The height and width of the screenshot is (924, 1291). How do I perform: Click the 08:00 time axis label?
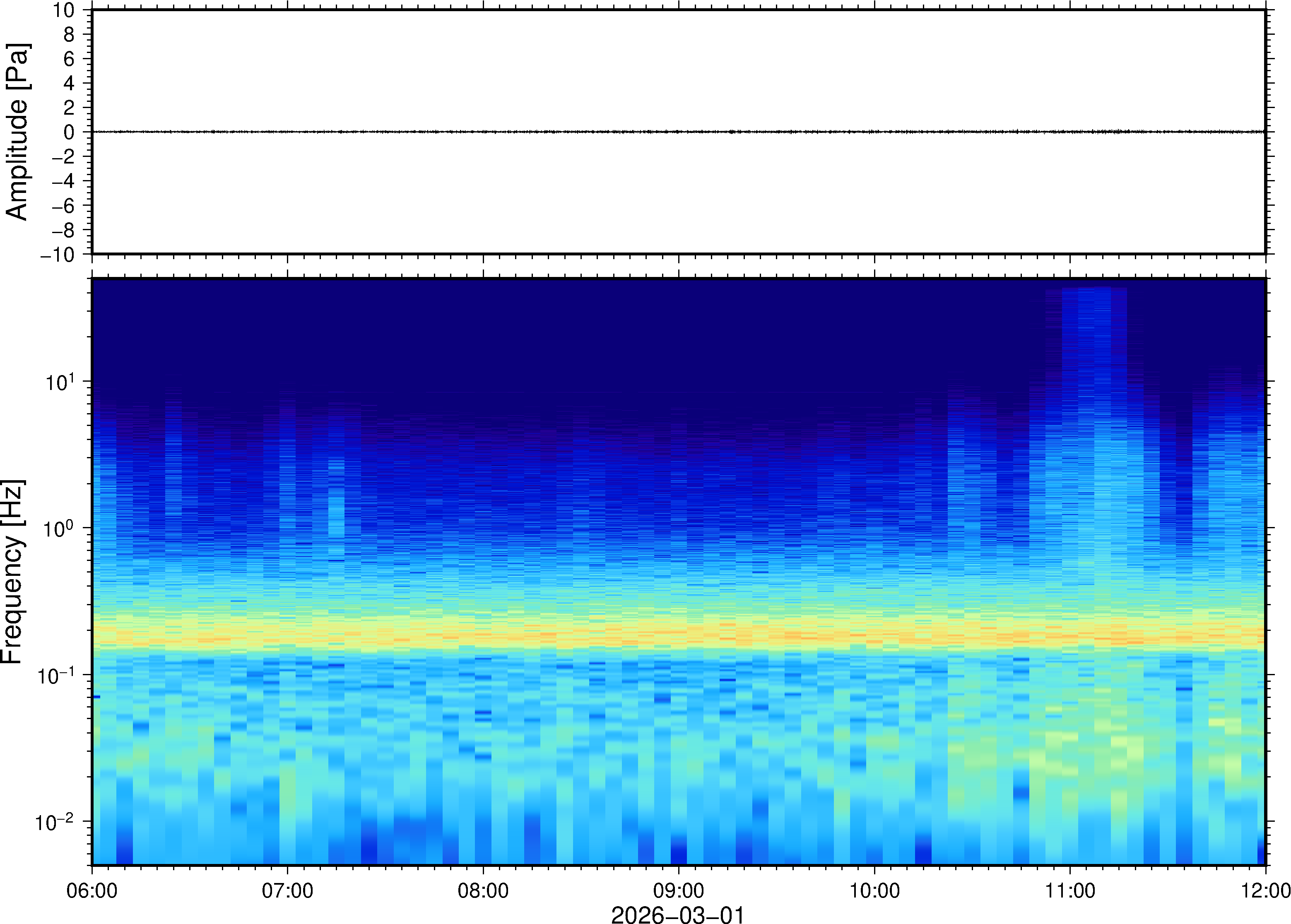(483, 890)
